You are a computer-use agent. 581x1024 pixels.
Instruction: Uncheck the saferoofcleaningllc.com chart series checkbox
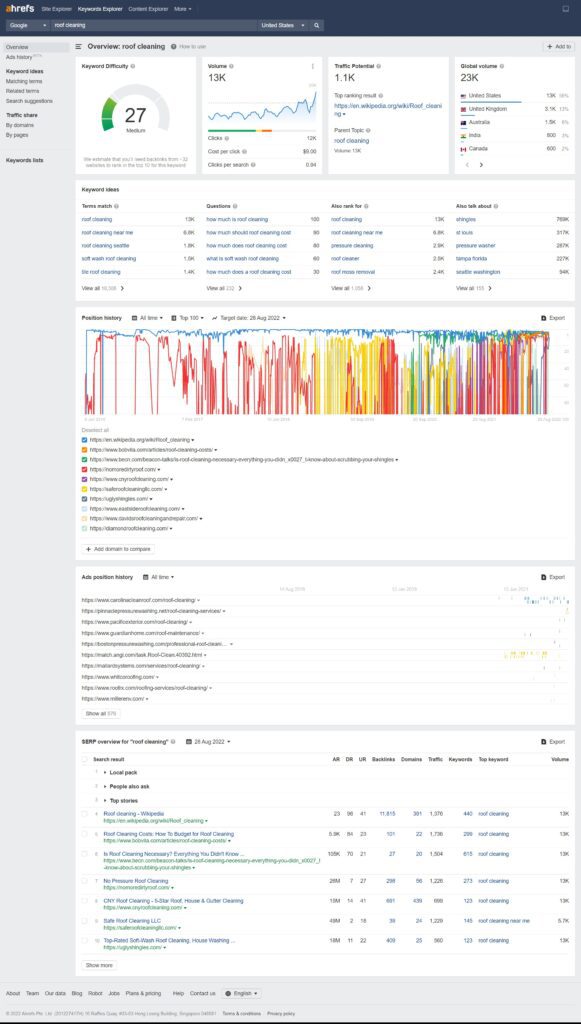click(84, 489)
